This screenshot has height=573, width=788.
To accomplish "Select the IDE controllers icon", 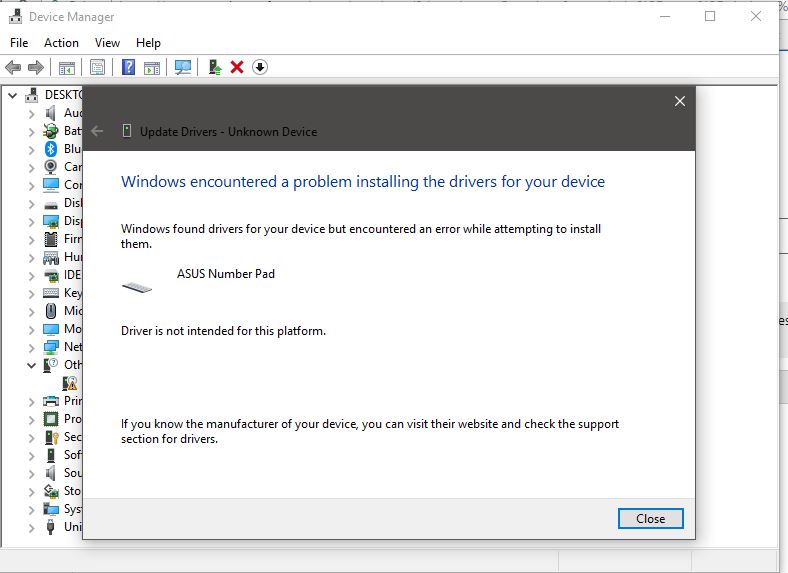I will pyautogui.click(x=51, y=275).
